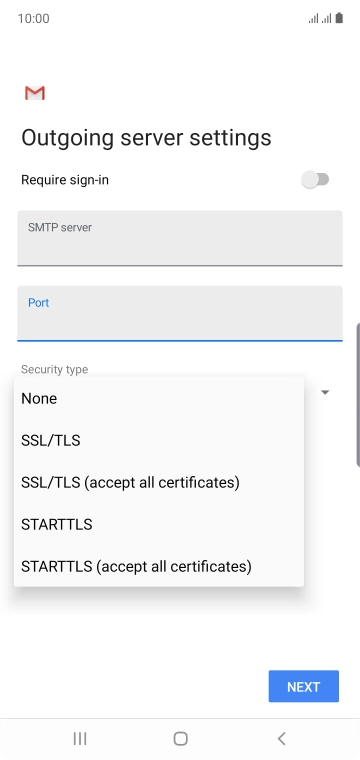The image size is (360, 760).
Task: Tap the NEXT button
Action: pyautogui.click(x=304, y=686)
